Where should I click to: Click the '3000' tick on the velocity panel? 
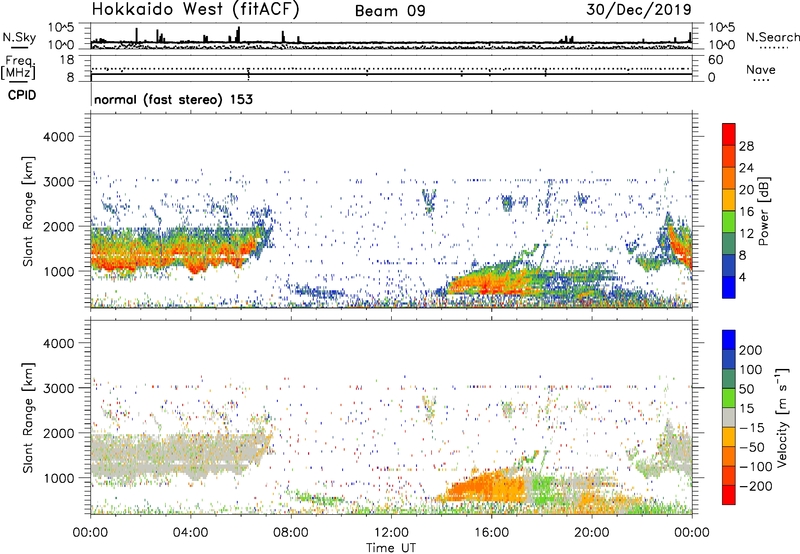point(58,388)
